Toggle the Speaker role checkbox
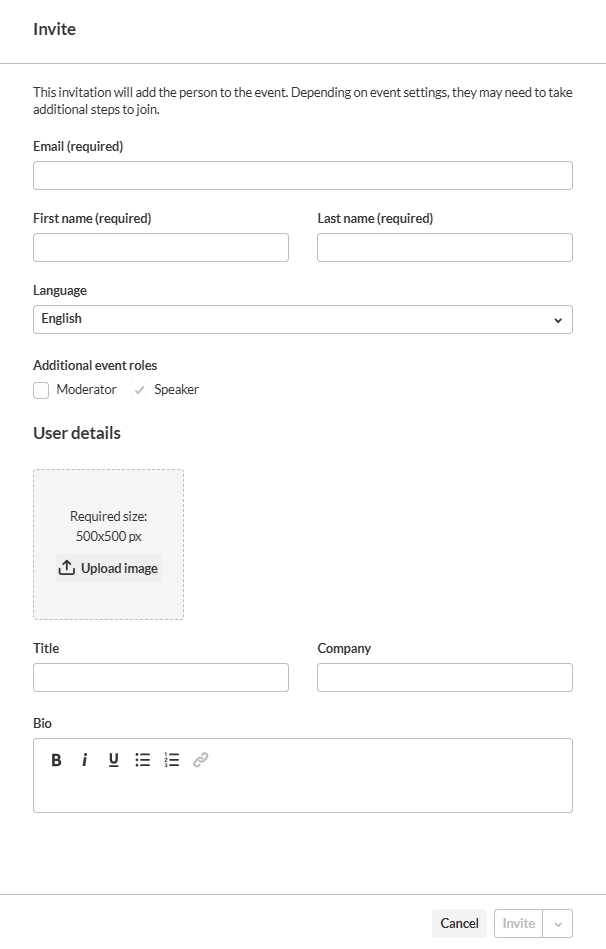The image size is (606, 949). (x=139, y=390)
